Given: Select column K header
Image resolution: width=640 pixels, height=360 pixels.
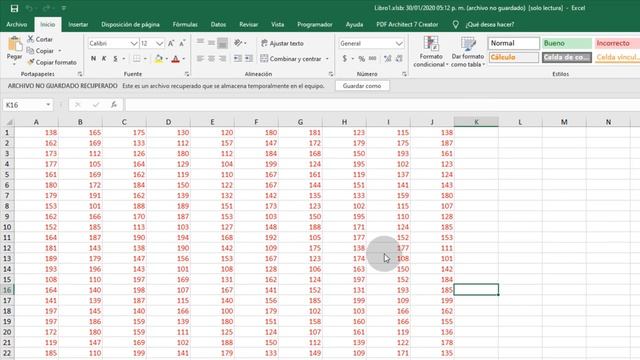Looking at the screenshot, I should [476, 122].
